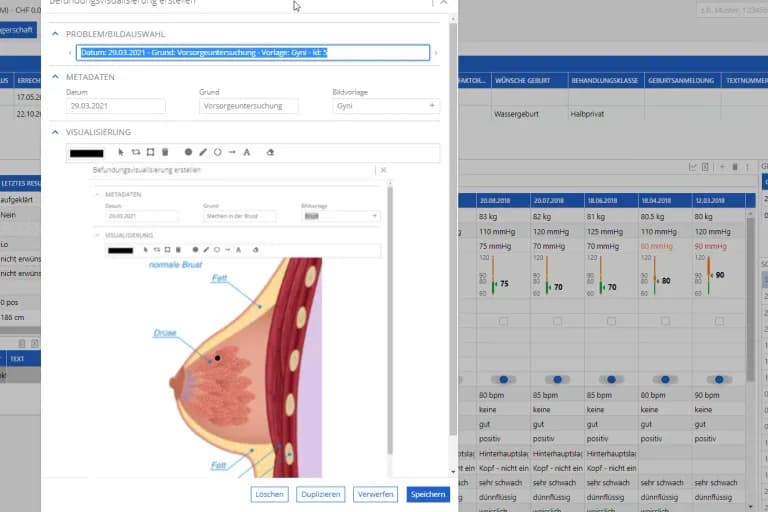Click the back arrow icon above measurements table
The image size is (768, 512).
pos(722,167)
